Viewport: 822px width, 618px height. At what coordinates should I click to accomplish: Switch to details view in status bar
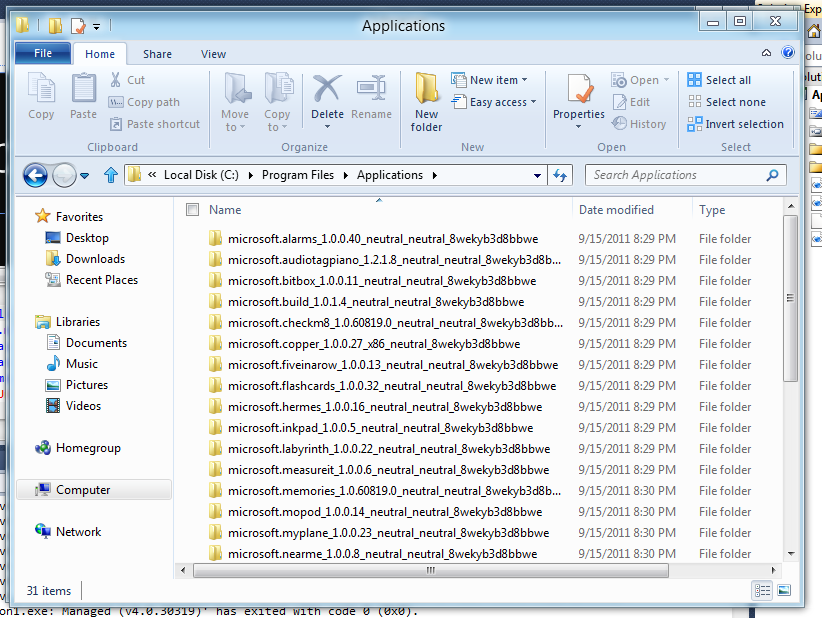[762, 591]
